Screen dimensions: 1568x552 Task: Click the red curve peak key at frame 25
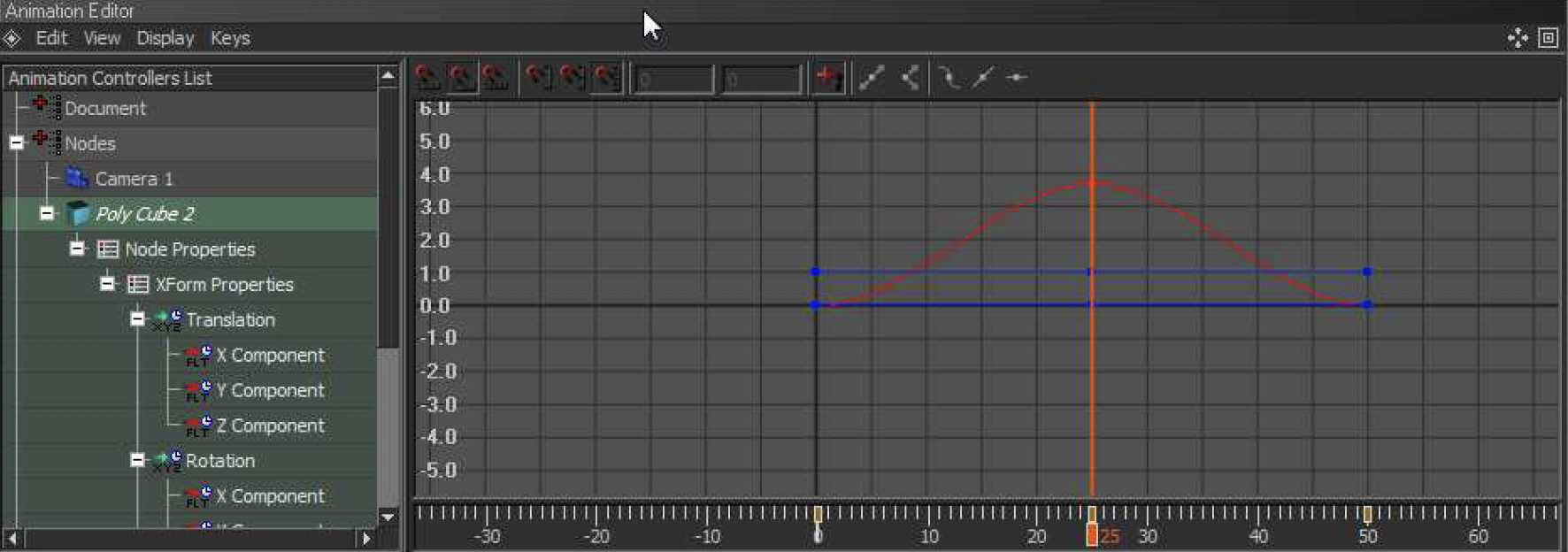tap(1092, 182)
